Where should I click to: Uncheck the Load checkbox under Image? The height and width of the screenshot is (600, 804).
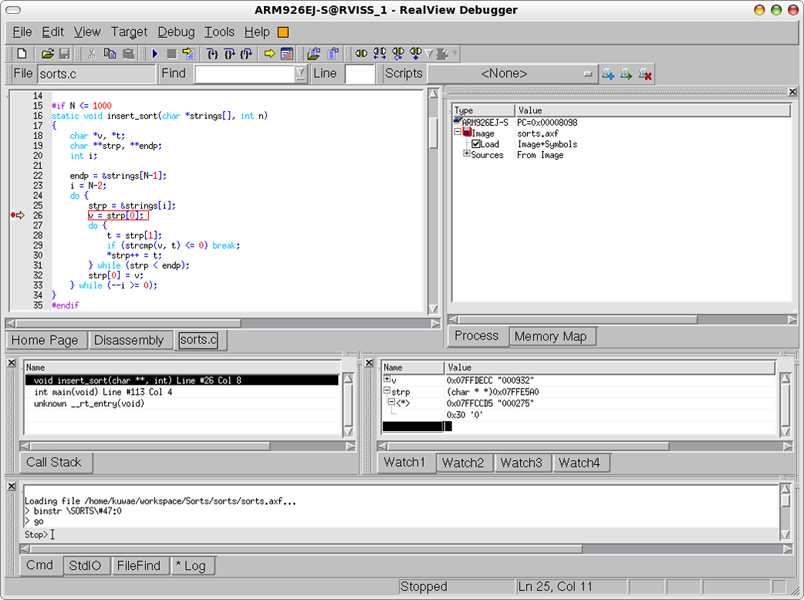pyautogui.click(x=476, y=144)
